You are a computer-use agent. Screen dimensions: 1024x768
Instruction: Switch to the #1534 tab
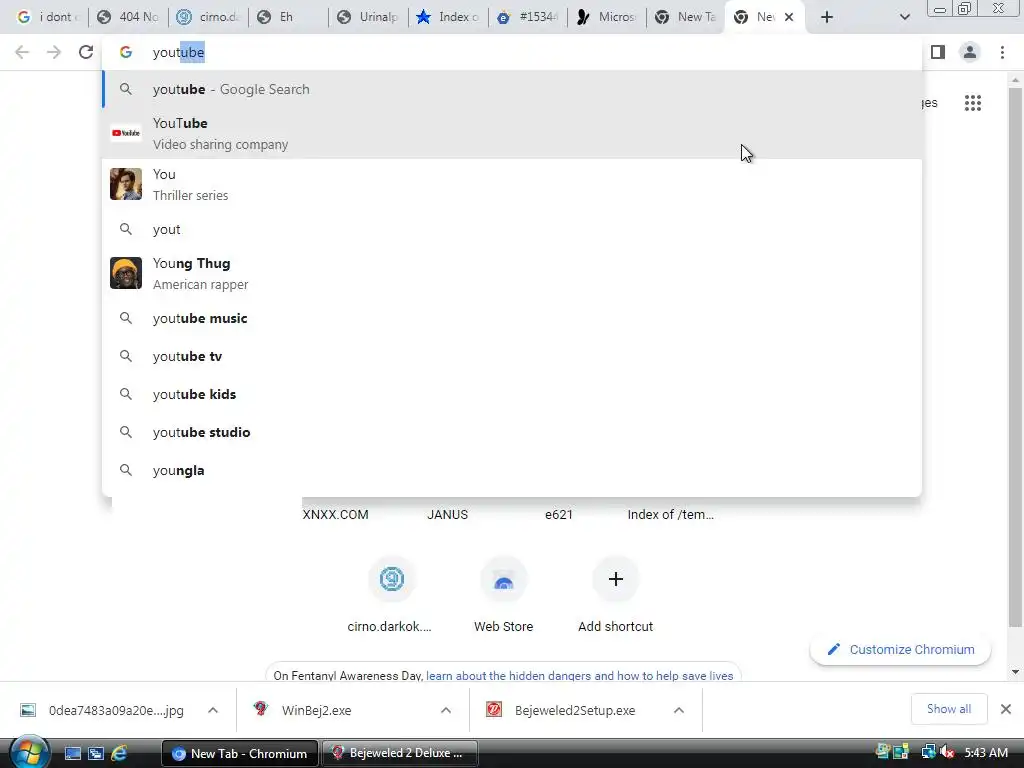click(x=528, y=17)
